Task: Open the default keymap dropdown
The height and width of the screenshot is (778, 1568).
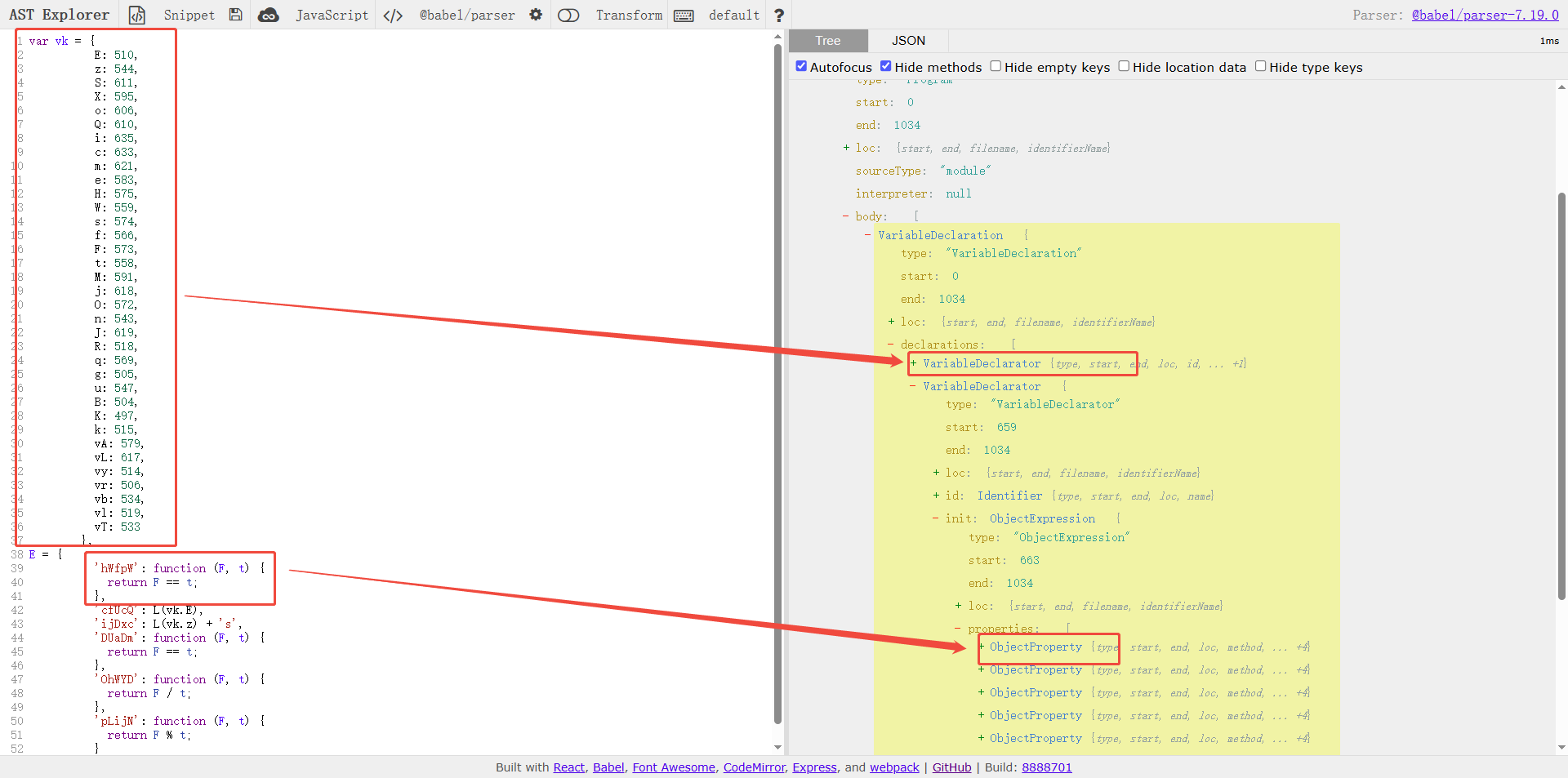Action: (x=733, y=15)
